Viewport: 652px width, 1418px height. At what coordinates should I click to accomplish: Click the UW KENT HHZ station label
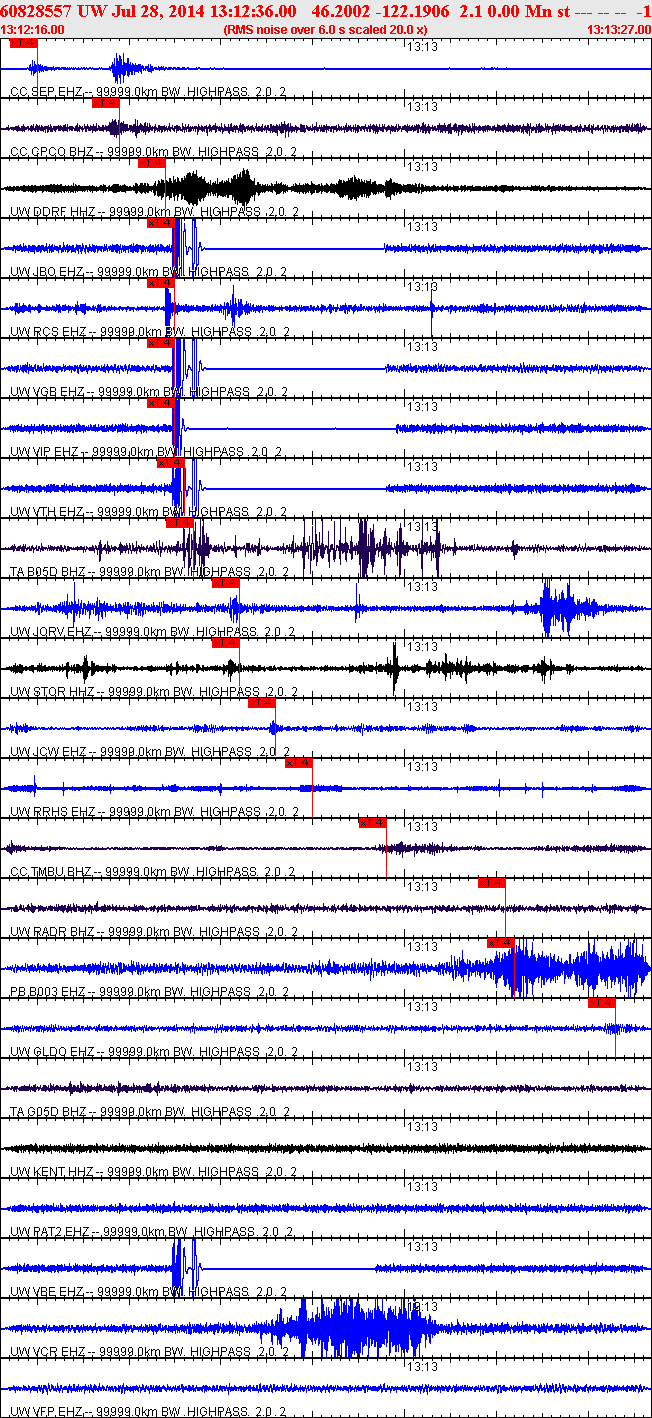pos(152,1172)
